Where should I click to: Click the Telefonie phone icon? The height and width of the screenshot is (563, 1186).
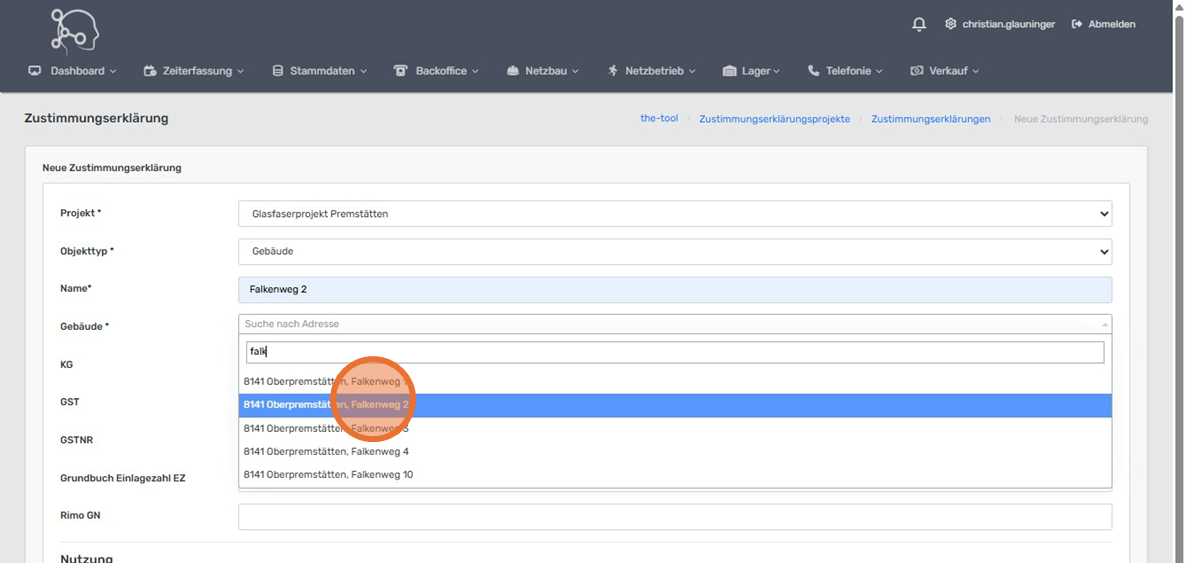click(x=813, y=71)
